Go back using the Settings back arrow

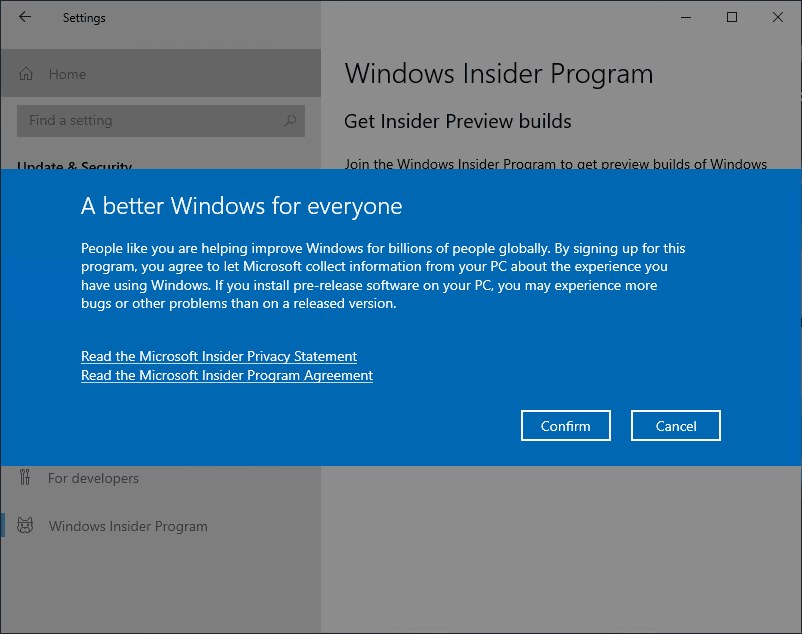[25, 17]
